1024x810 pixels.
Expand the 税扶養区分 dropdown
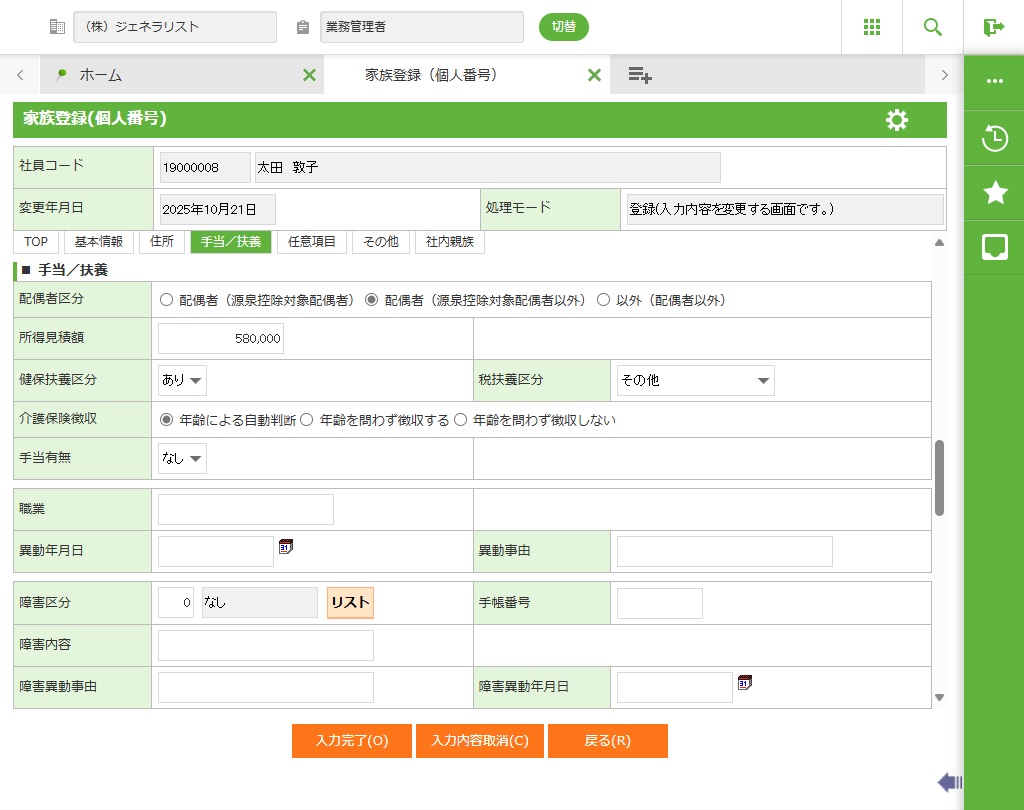(x=695, y=380)
